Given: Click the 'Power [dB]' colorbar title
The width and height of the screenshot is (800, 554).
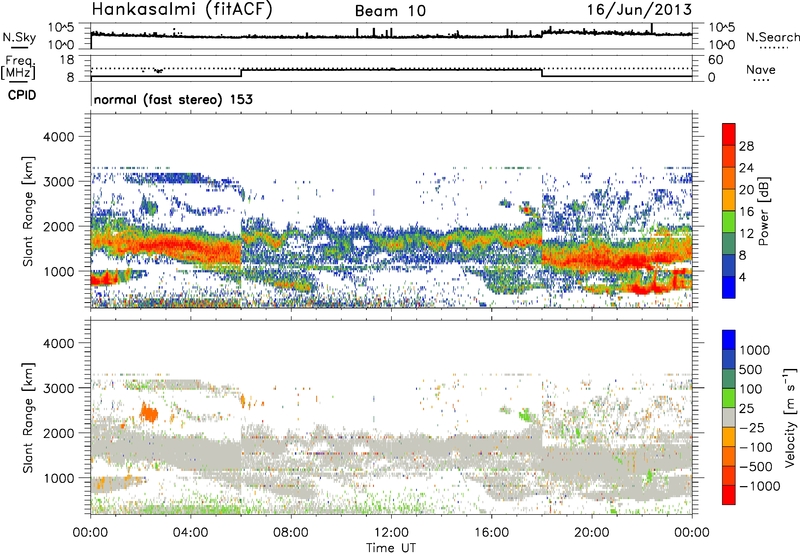Looking at the screenshot, I should 763,211.
